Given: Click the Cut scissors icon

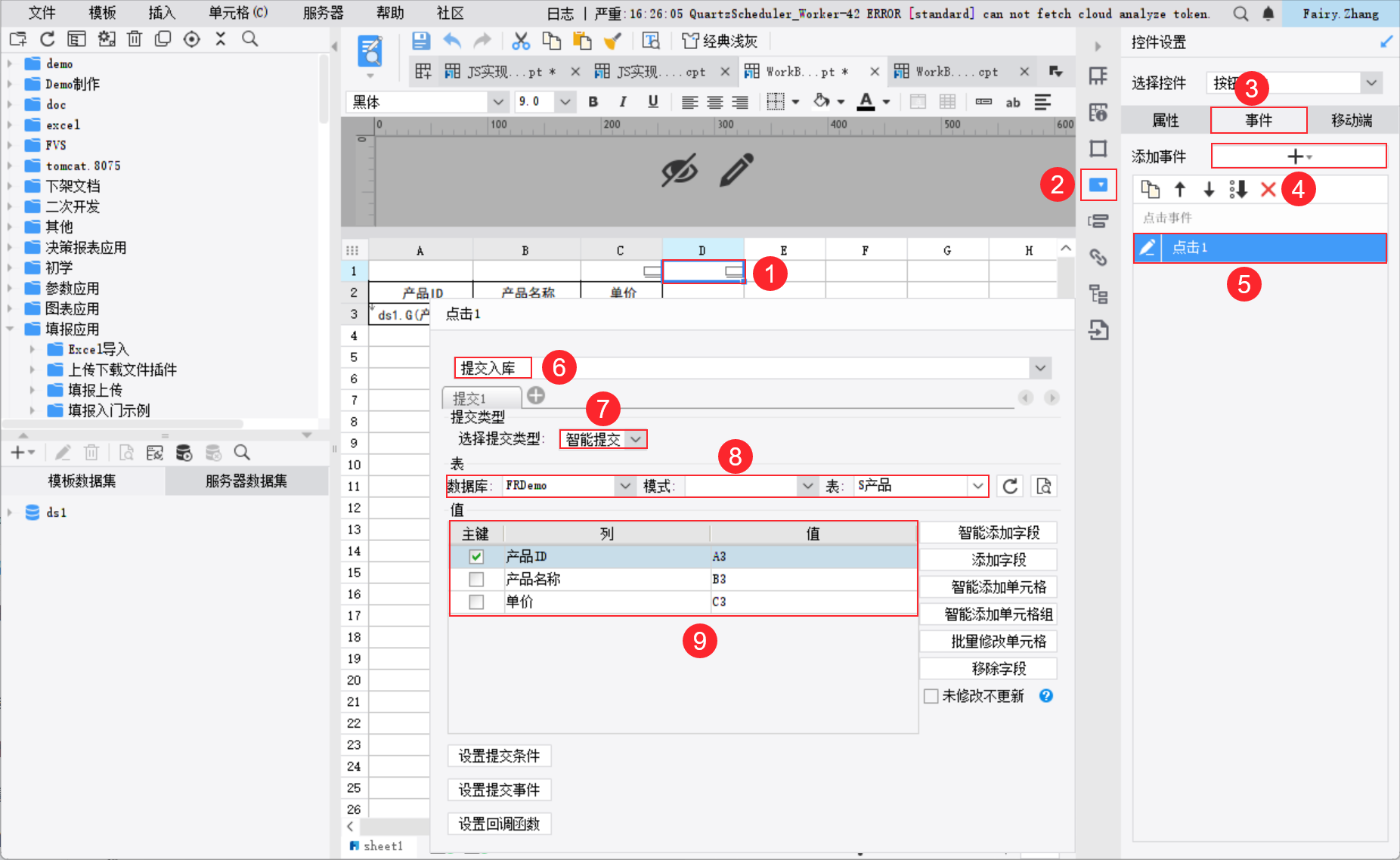Looking at the screenshot, I should point(520,41).
